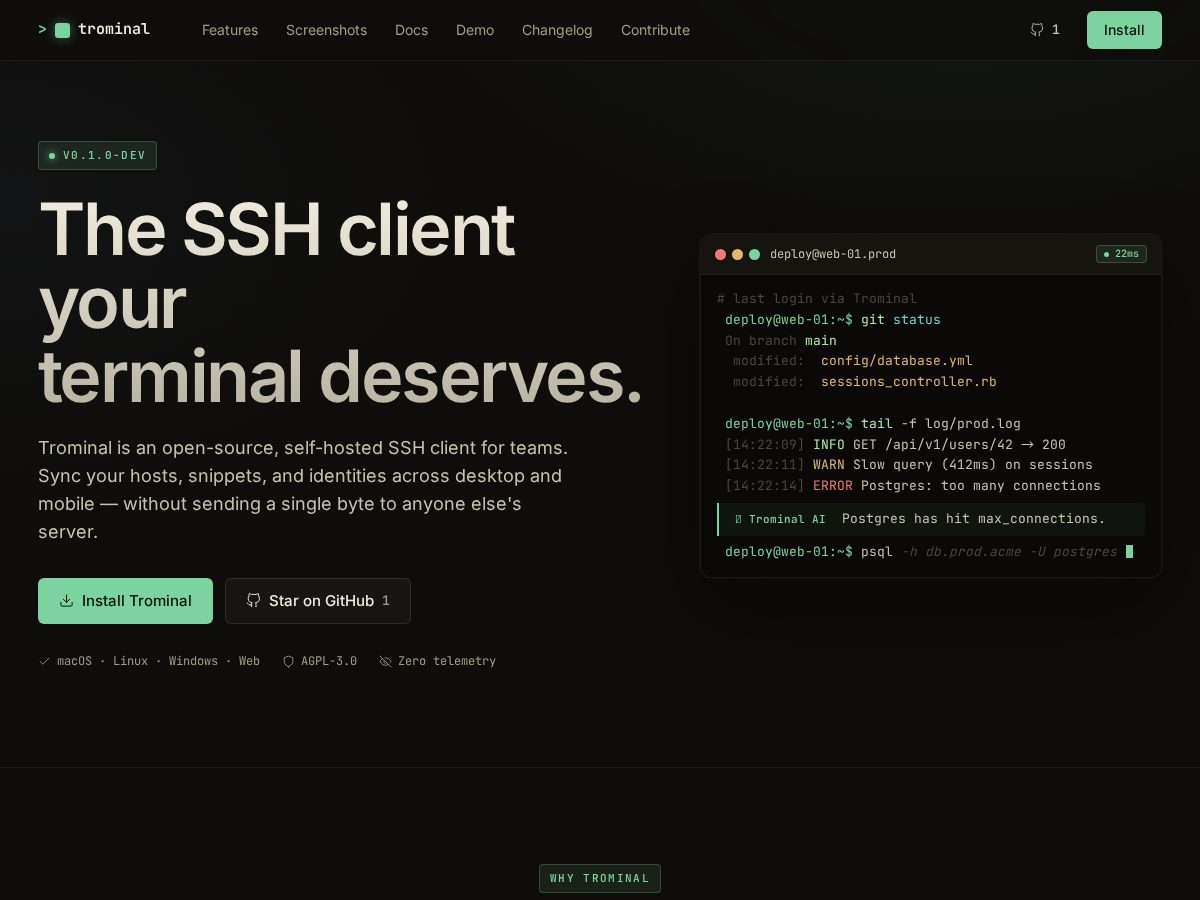Click the INFO log line
Image resolution: width=1200 pixels, height=900 pixels.
pyautogui.click(x=895, y=445)
